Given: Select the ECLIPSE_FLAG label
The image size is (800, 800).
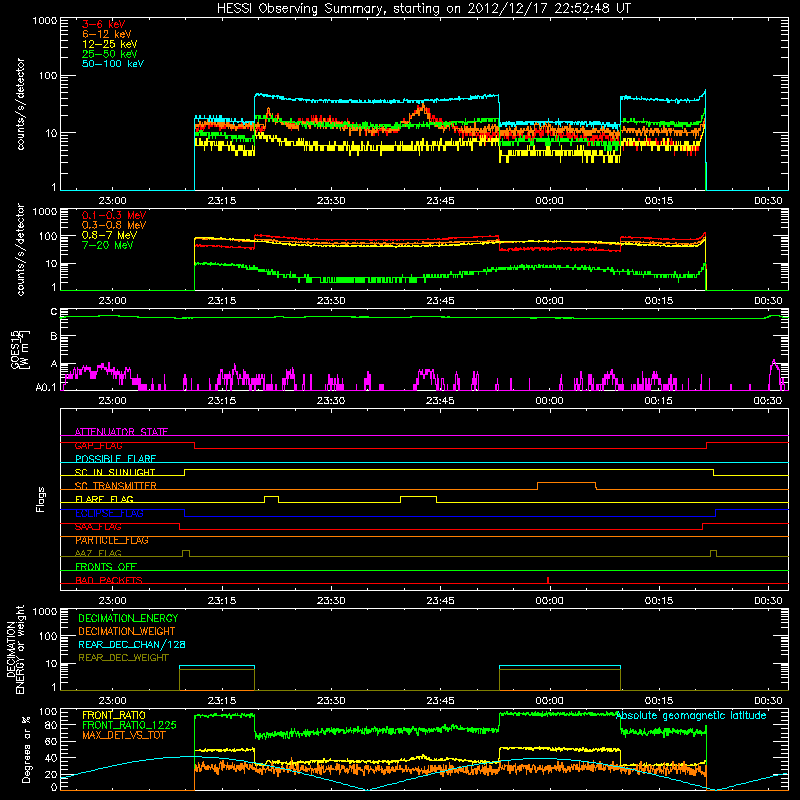Looking at the screenshot, I should [109, 513].
